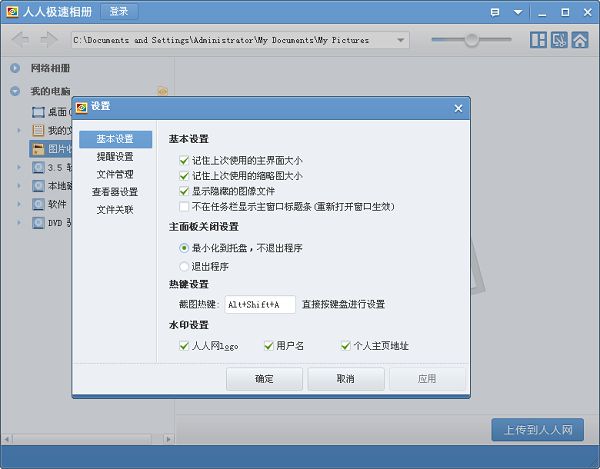Screen dimensions: 600x469
Task: Select the 图片收藏 pictures folder icon
Action: tap(38, 149)
